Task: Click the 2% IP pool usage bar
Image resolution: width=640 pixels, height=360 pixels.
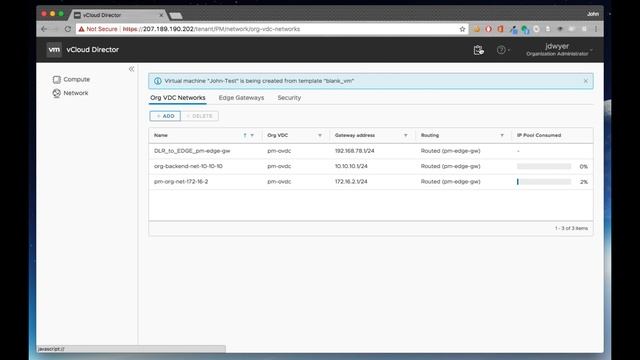Action: pyautogui.click(x=544, y=182)
